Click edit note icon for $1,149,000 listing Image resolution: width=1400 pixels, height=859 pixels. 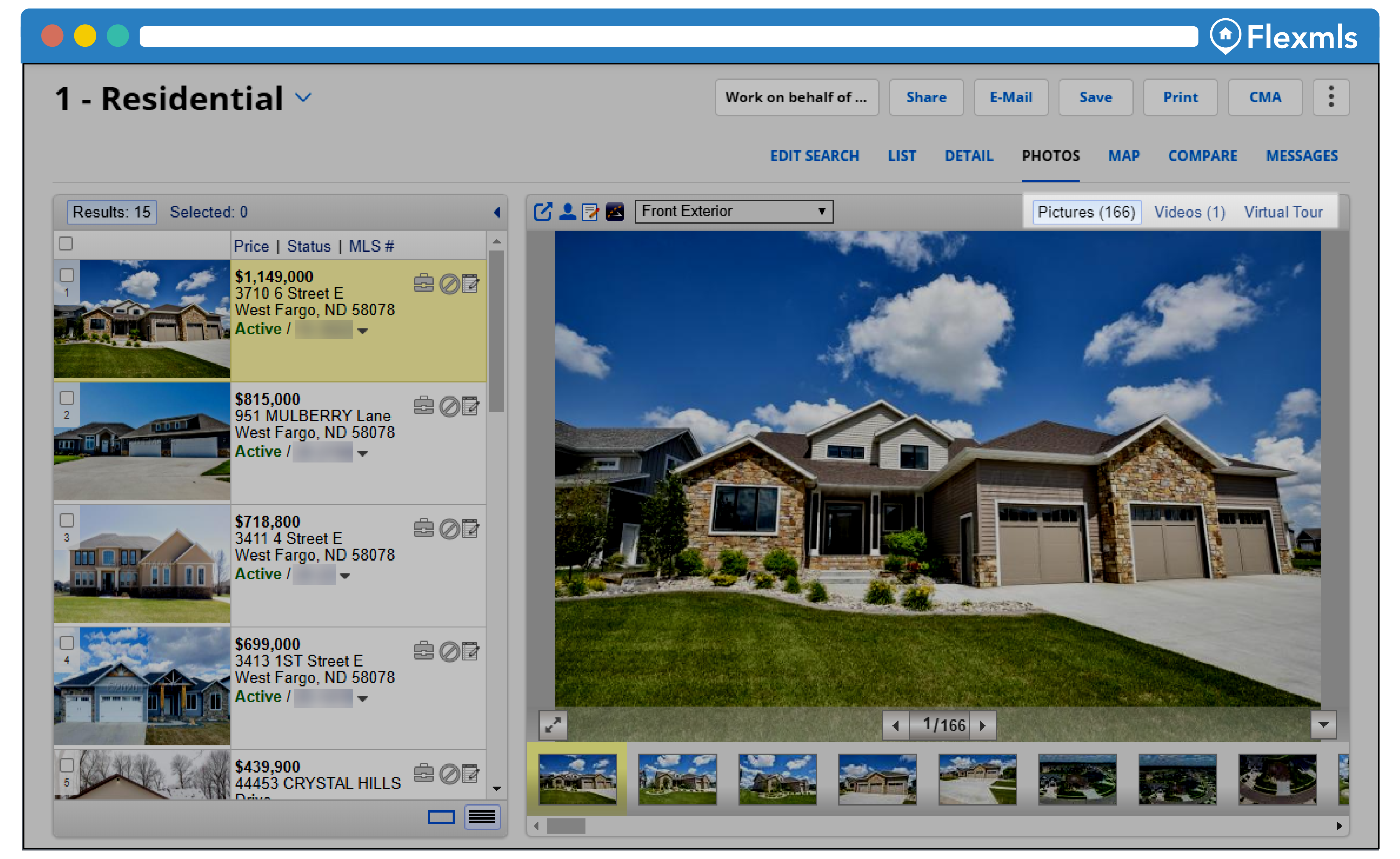470,283
